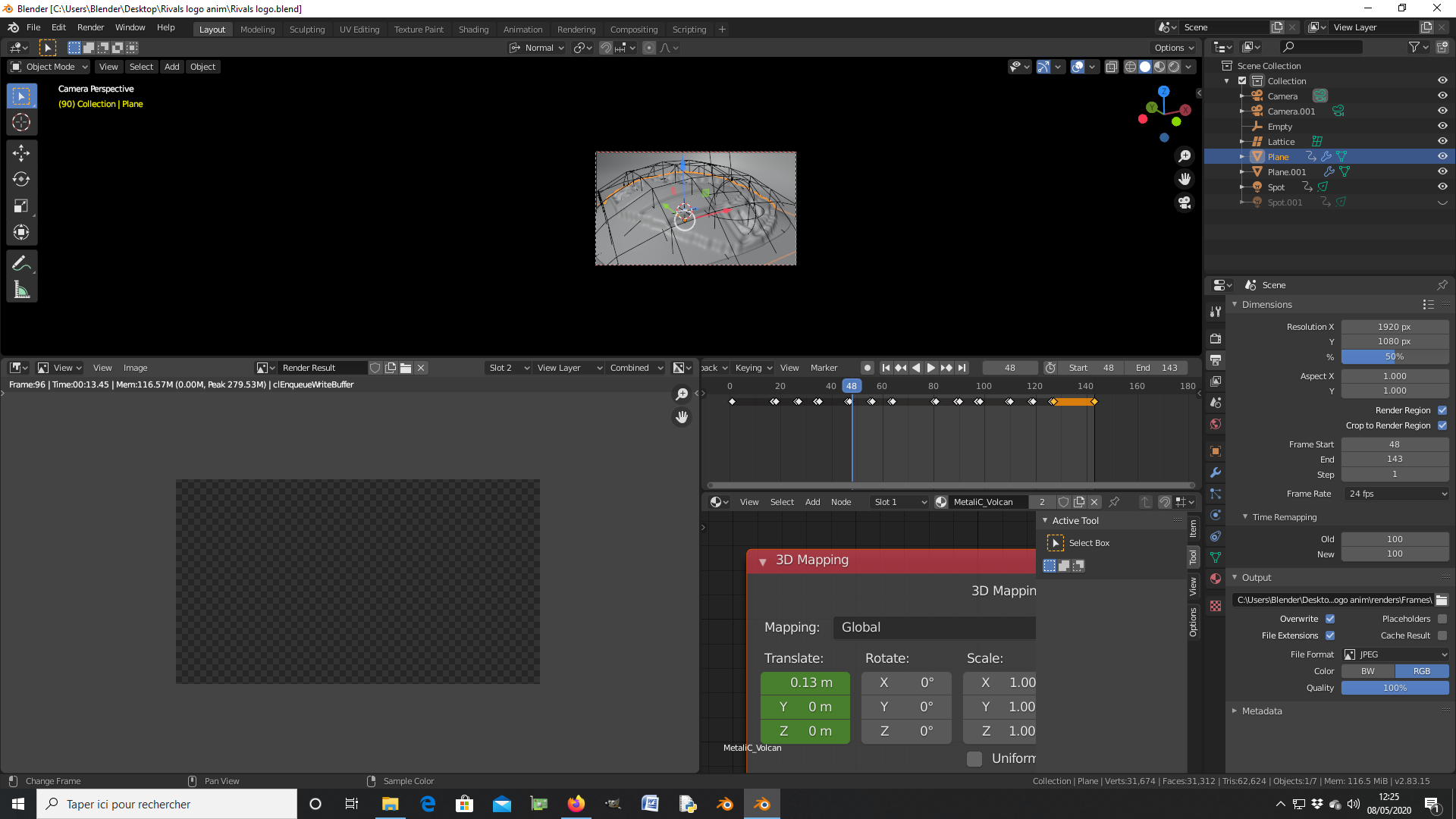Open output path folder browse icon
Viewport: 1456px width, 819px height.
pyautogui.click(x=1442, y=600)
